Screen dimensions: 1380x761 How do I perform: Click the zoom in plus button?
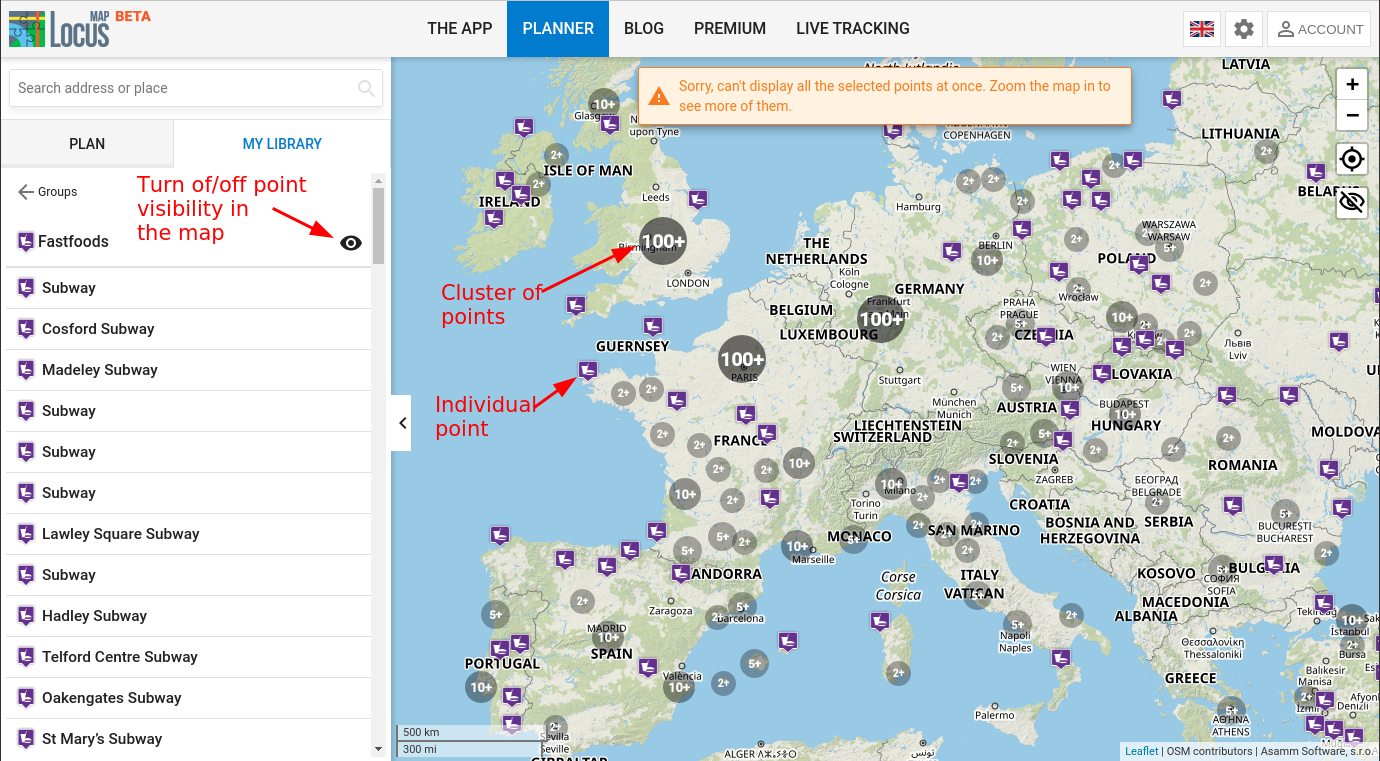1352,84
